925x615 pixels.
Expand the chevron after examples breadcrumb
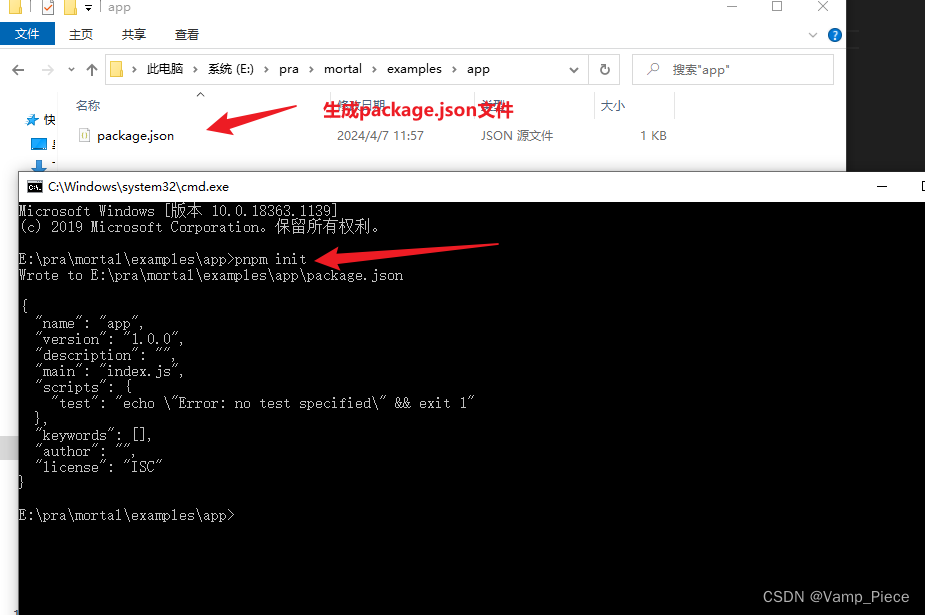(x=454, y=70)
